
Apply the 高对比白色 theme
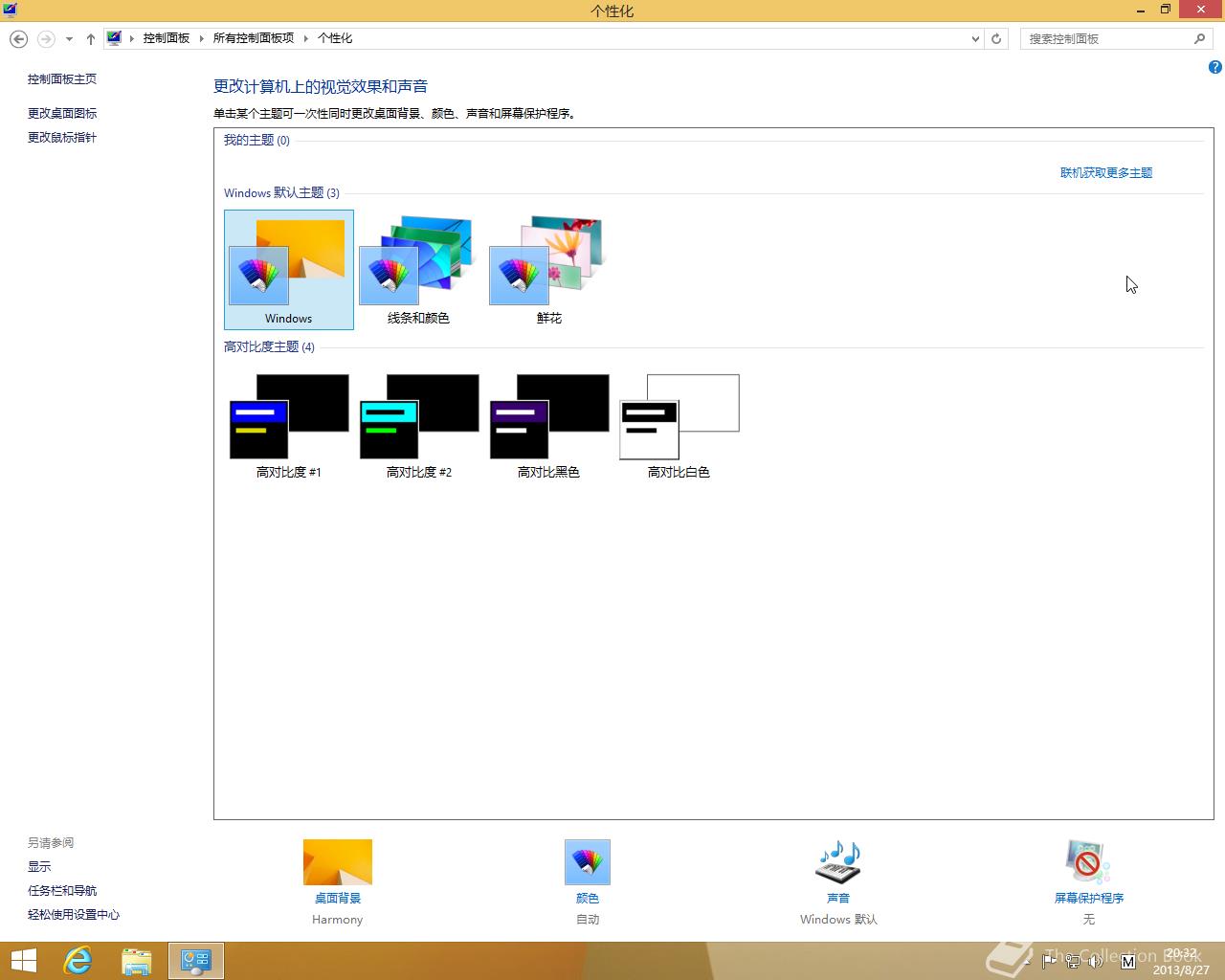pyautogui.click(x=679, y=426)
